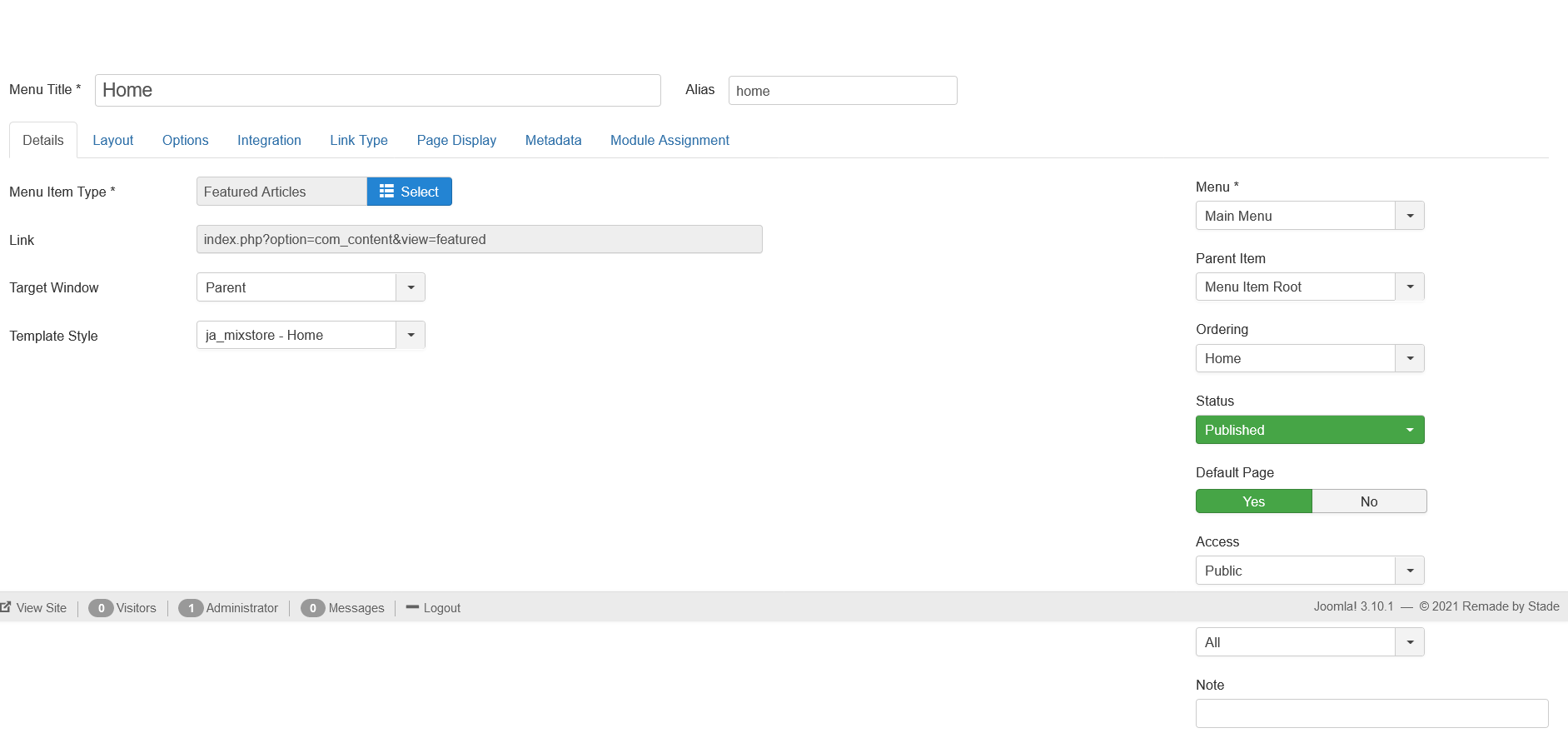Click the Administrator count badge
Viewport: 1568px width, 748px height.
point(191,608)
